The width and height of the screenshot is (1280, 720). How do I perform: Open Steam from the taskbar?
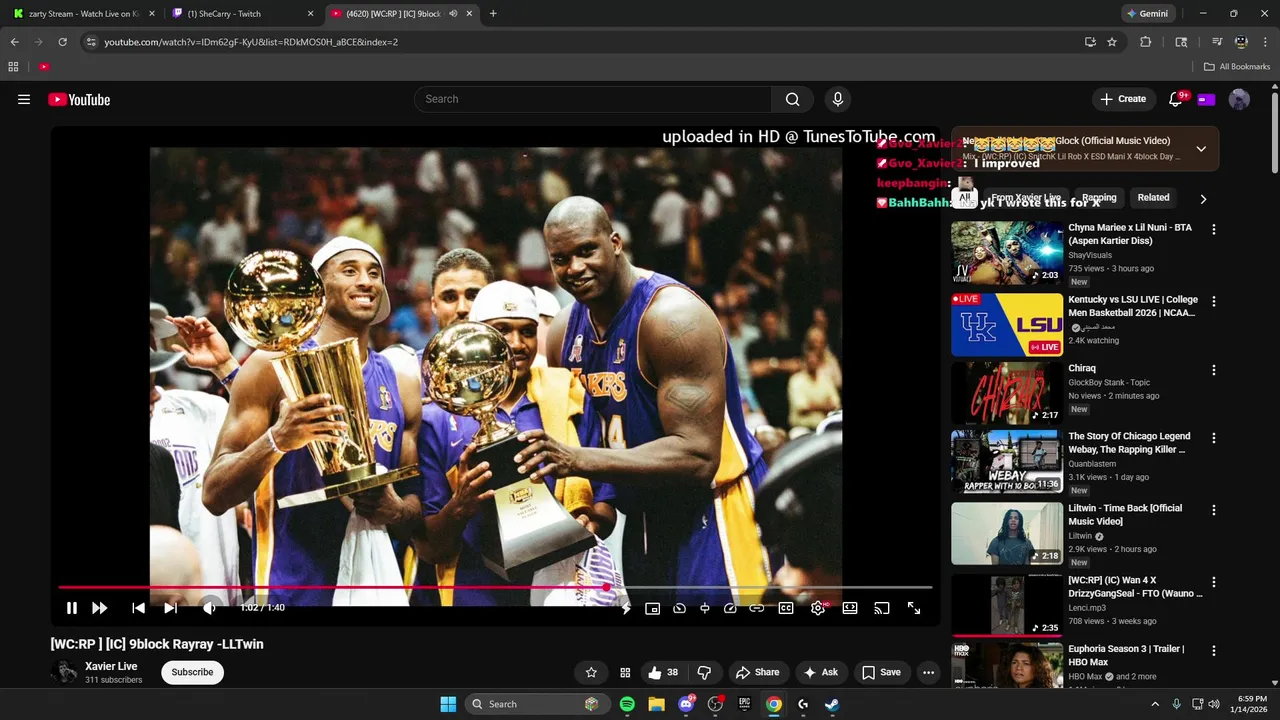tap(832, 704)
